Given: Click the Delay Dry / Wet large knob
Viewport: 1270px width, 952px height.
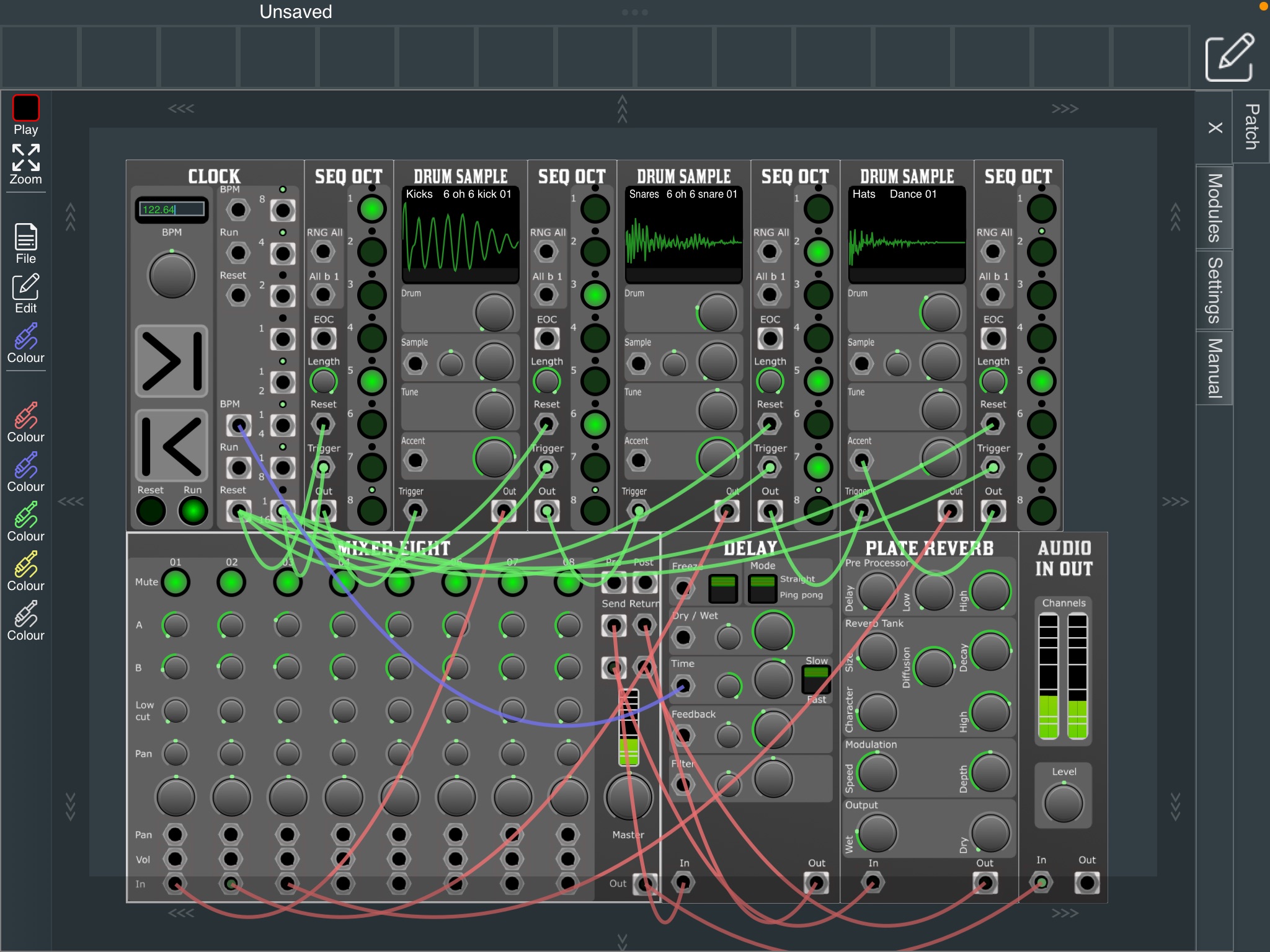Looking at the screenshot, I should [773, 632].
